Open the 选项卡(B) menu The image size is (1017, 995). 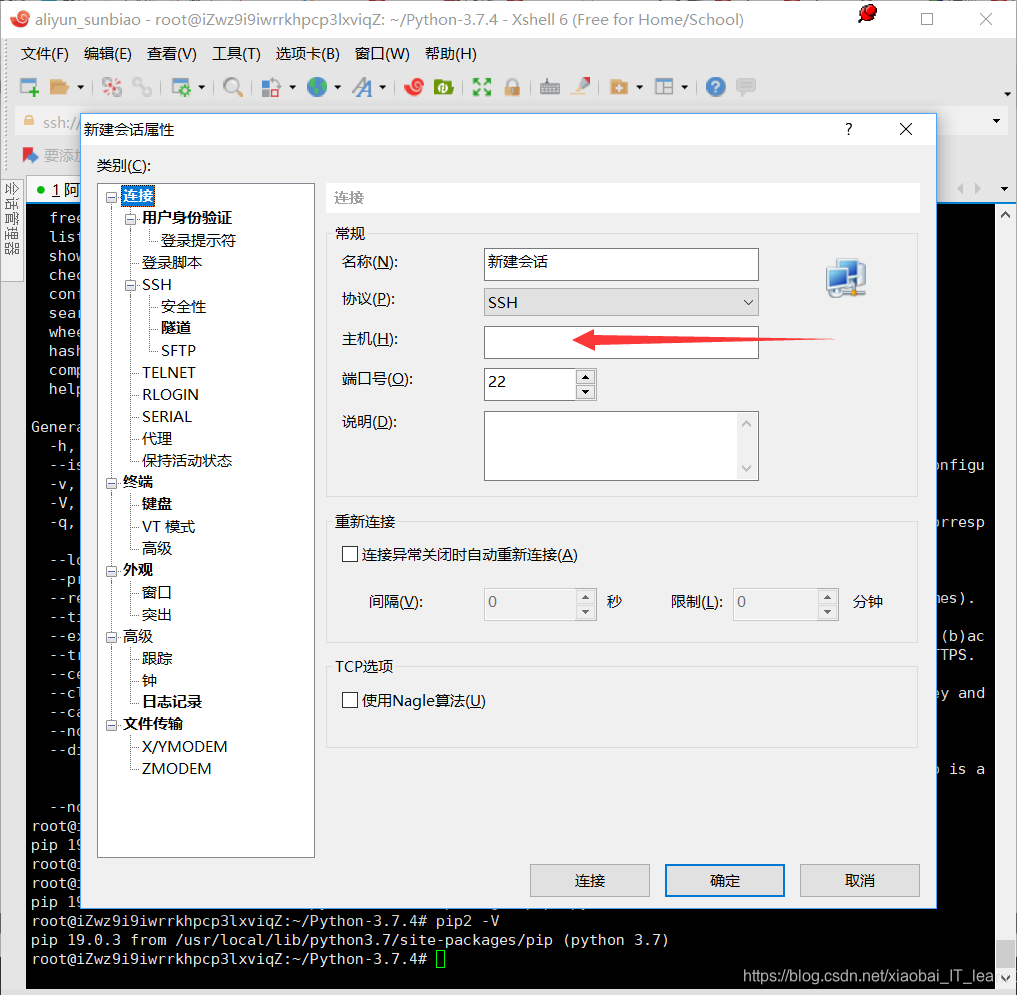click(x=307, y=54)
